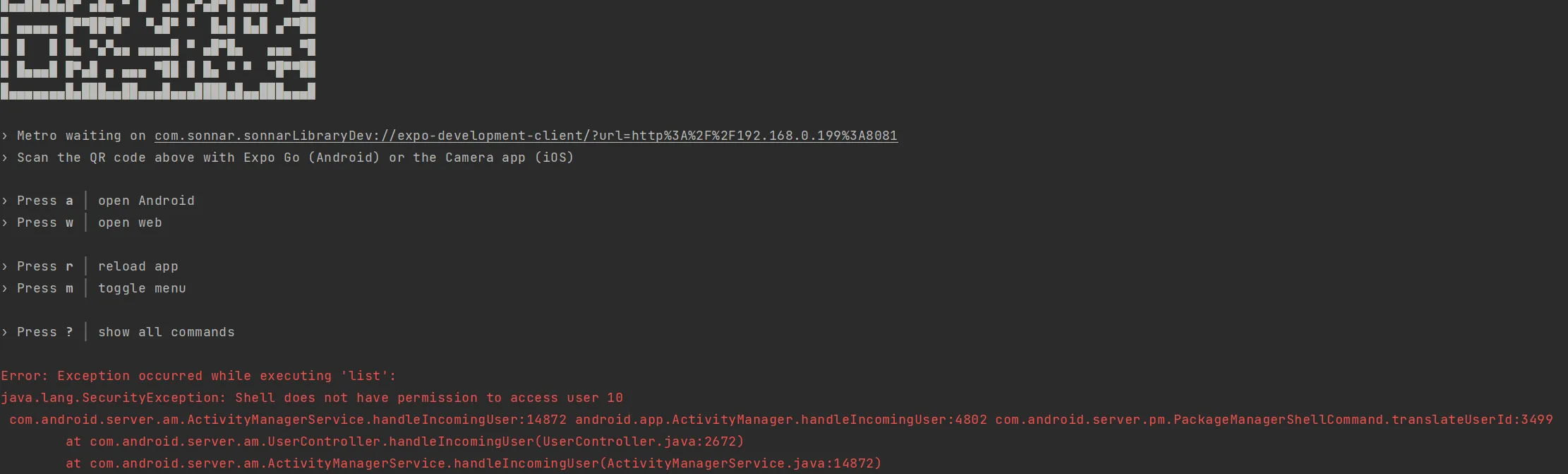This screenshot has height=474, width=1568.
Task: Click the java.lang.SecurityException message line
Action: click(x=312, y=398)
